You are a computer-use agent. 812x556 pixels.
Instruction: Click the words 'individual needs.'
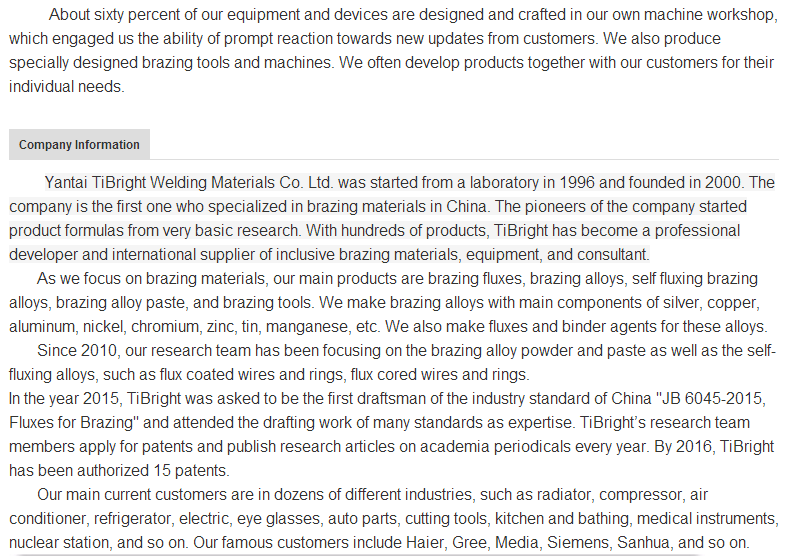(x=67, y=86)
